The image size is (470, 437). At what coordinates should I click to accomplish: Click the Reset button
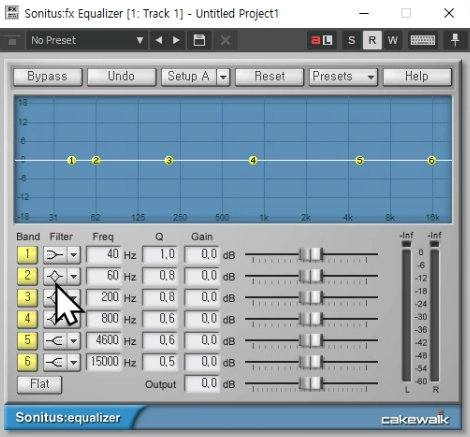pos(269,77)
